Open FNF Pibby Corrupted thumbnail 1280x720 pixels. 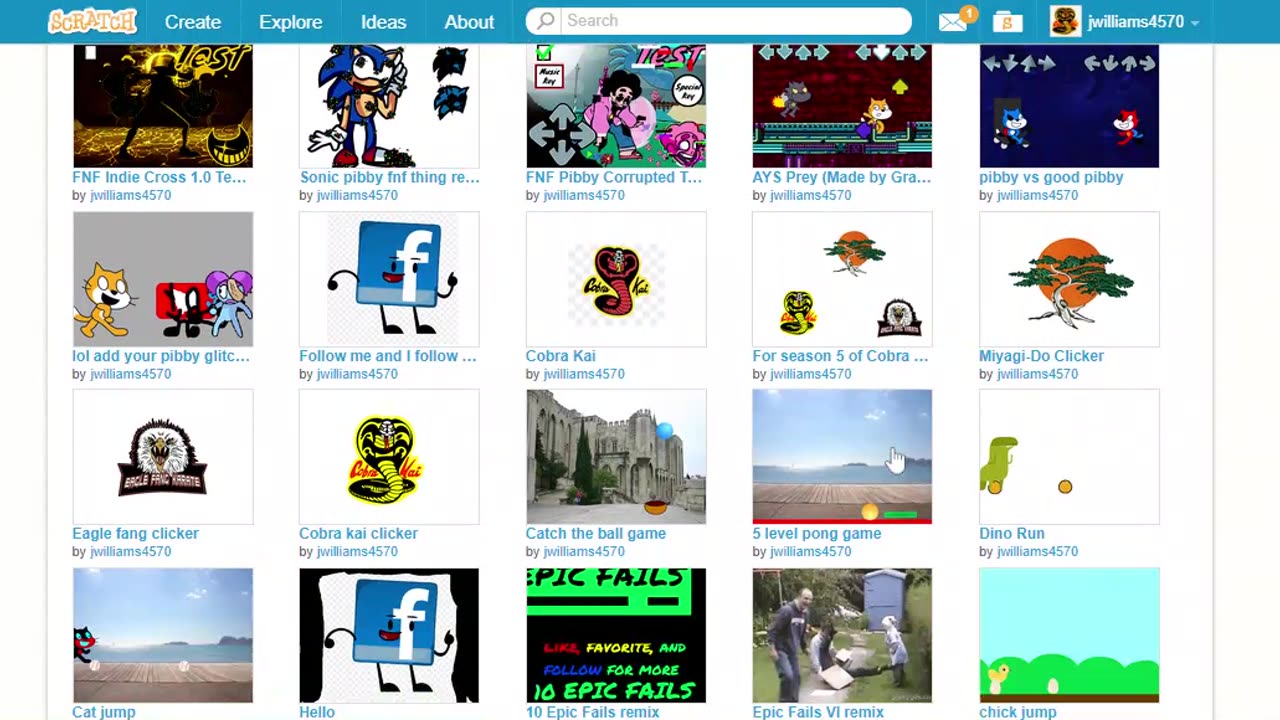[616, 106]
